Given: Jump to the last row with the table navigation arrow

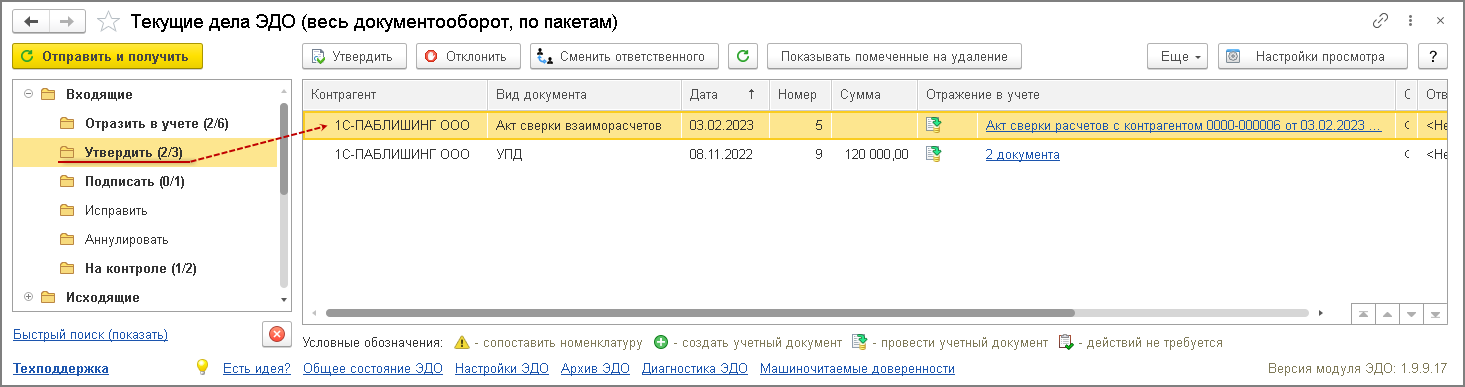Looking at the screenshot, I should pyautogui.click(x=1436, y=314).
